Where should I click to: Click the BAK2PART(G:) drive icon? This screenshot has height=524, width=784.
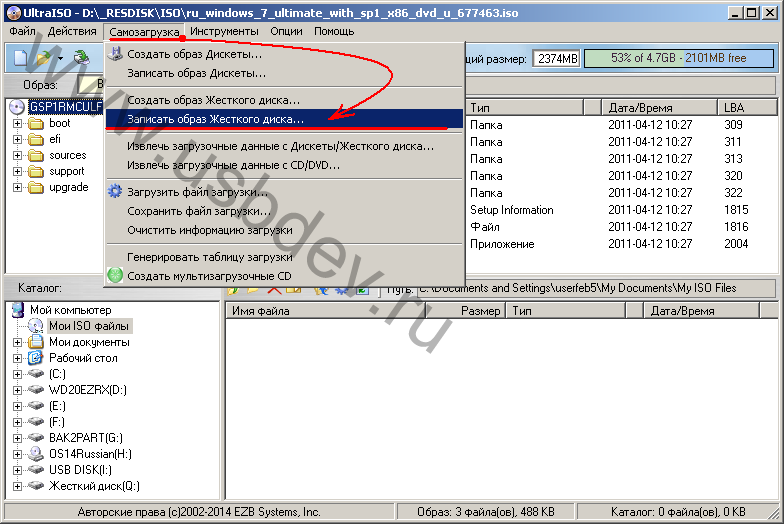coord(36,438)
